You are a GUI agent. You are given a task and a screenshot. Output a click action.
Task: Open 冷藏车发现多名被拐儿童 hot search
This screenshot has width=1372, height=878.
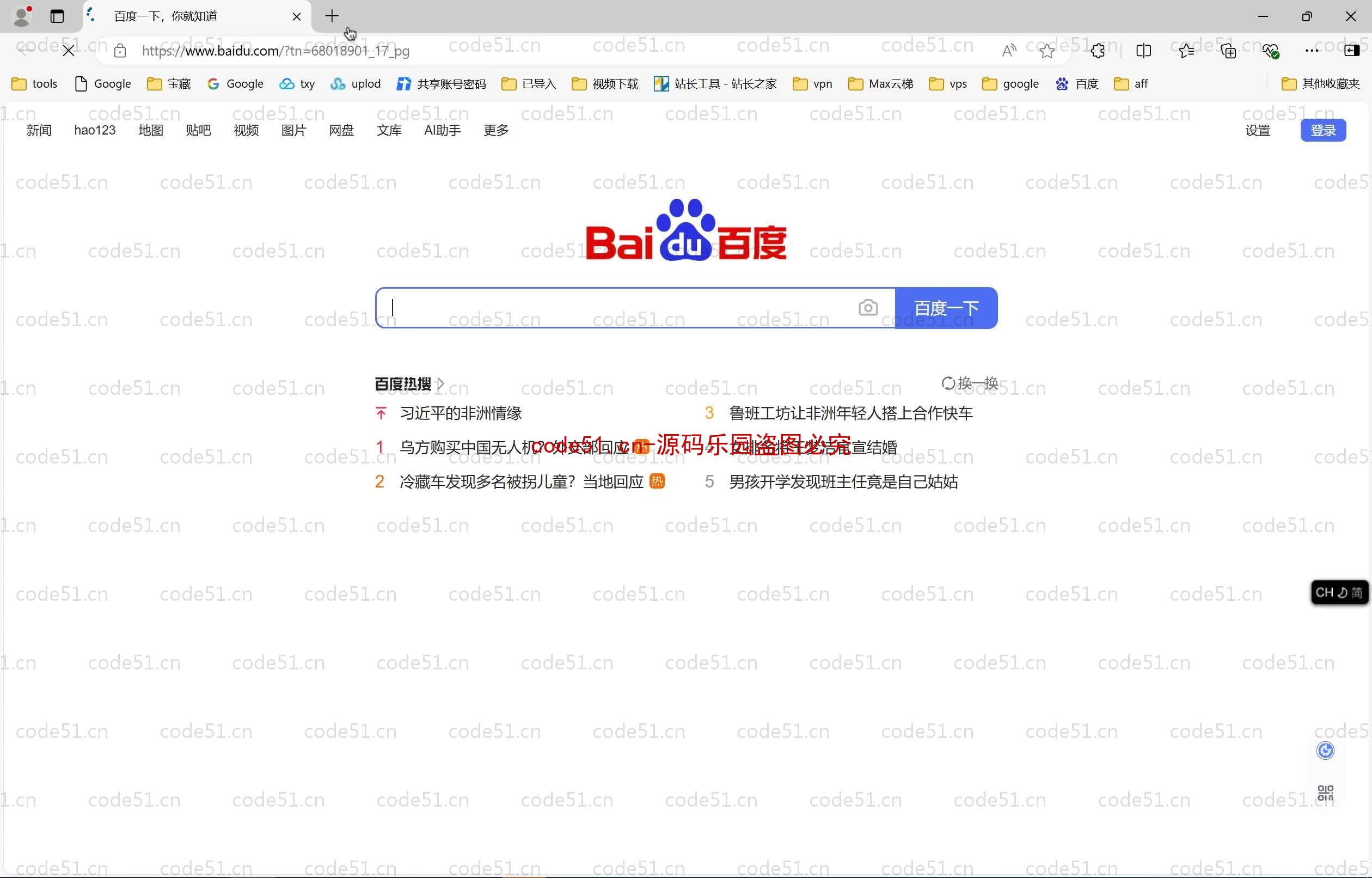521,482
